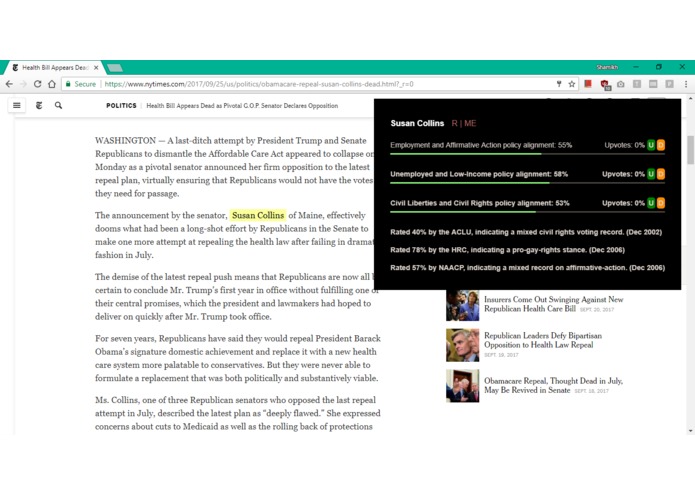Open a new browser tab

pos(115,68)
